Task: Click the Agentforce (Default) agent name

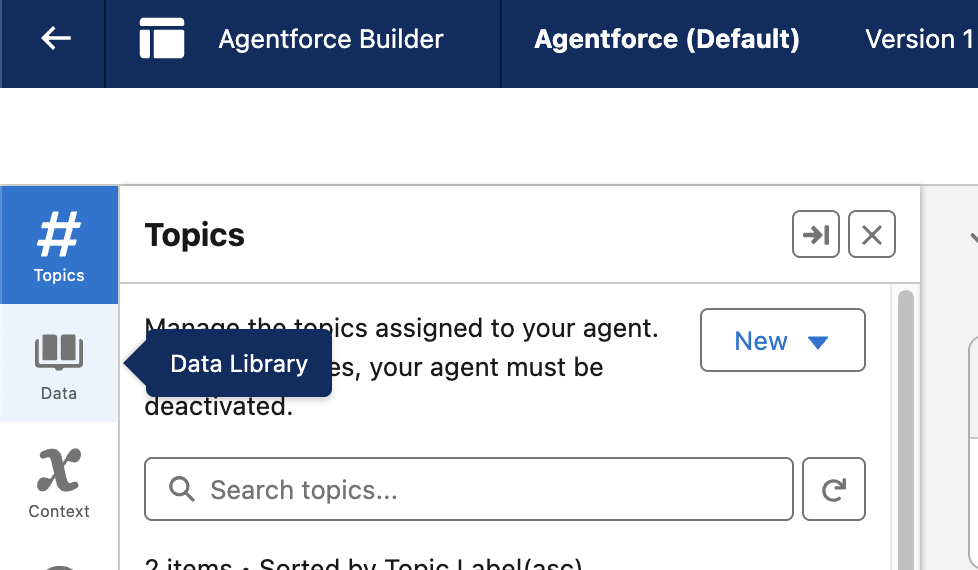Action: pyautogui.click(x=667, y=39)
